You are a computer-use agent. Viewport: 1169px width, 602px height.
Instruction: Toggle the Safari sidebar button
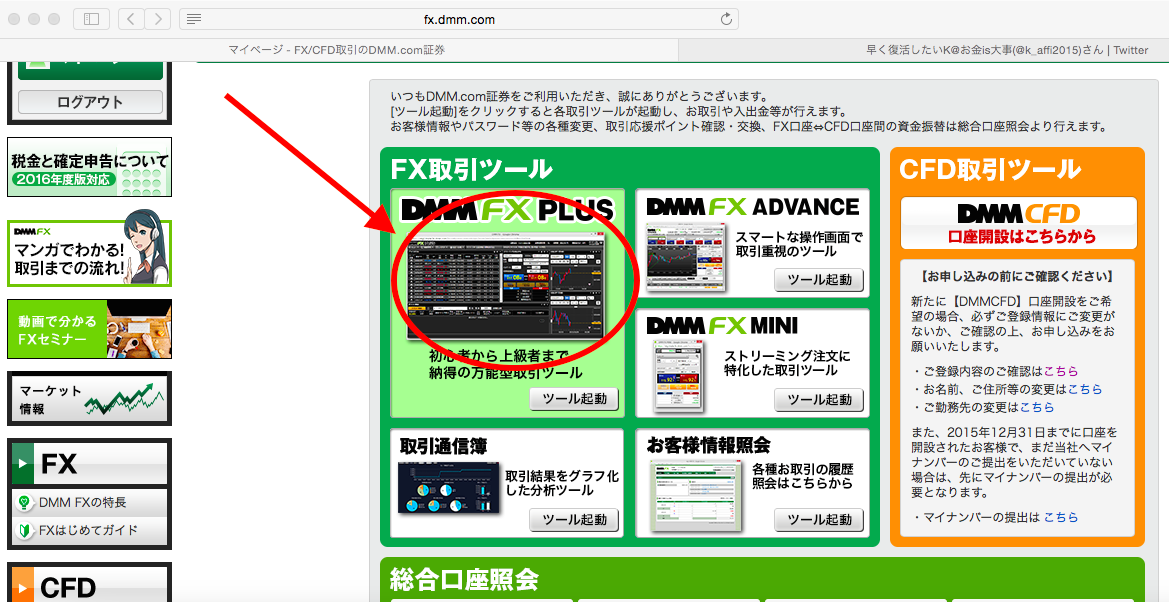(92, 19)
